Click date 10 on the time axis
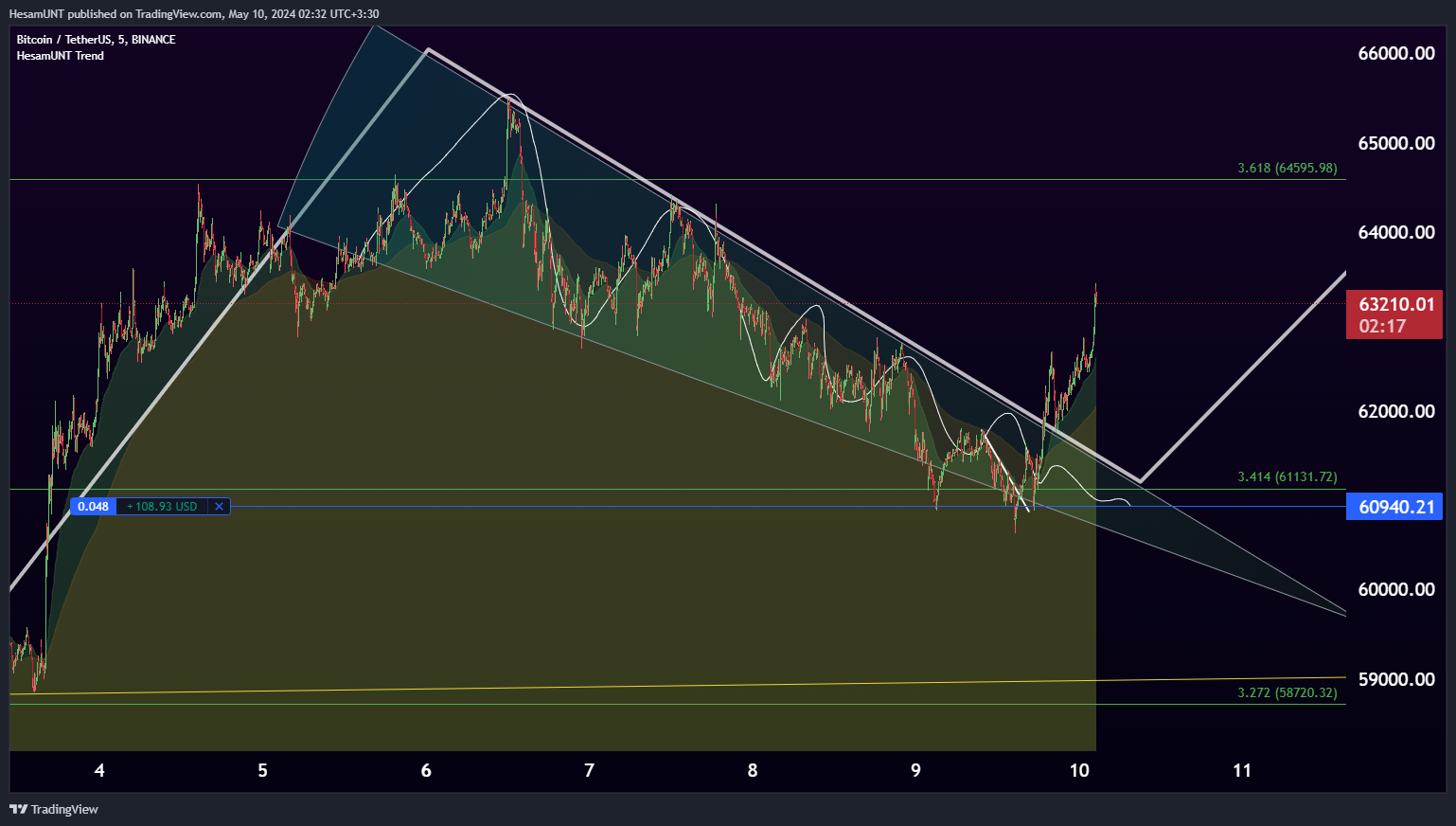1456x826 pixels. click(1079, 770)
